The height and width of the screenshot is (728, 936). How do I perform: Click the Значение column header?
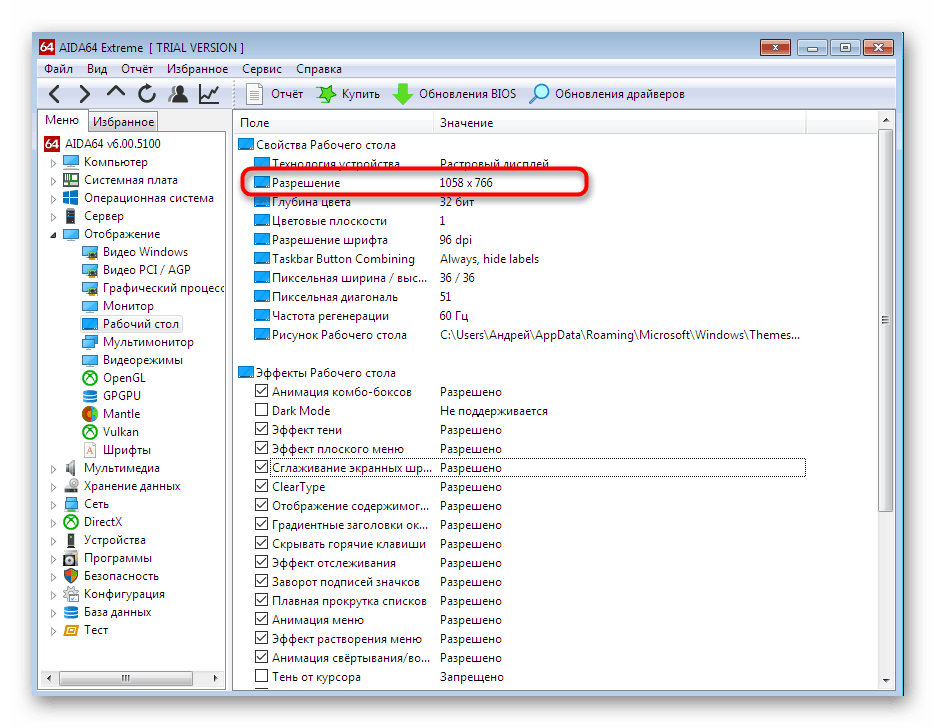(619, 123)
